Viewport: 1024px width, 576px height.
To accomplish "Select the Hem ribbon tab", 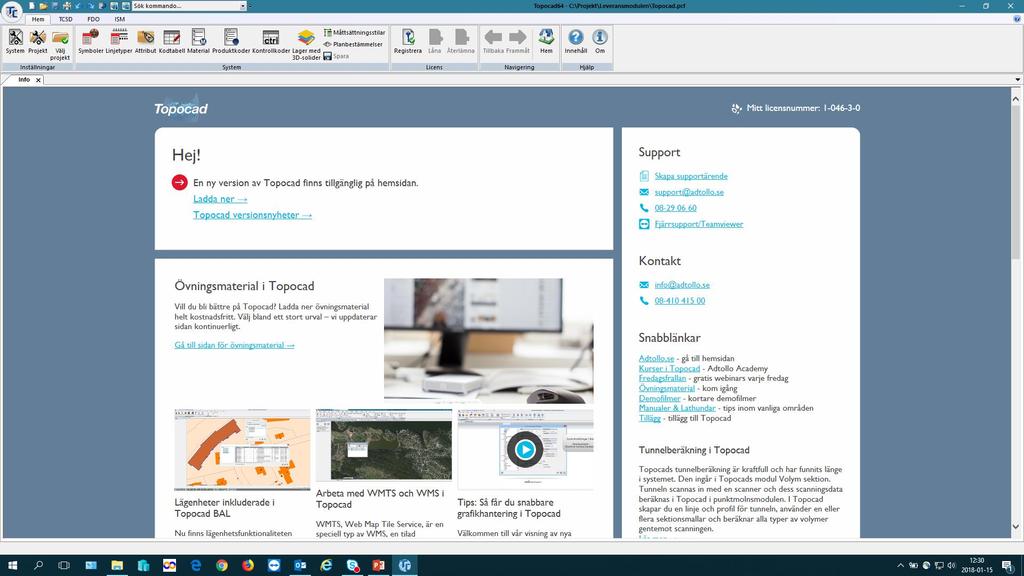I will click(x=38, y=19).
